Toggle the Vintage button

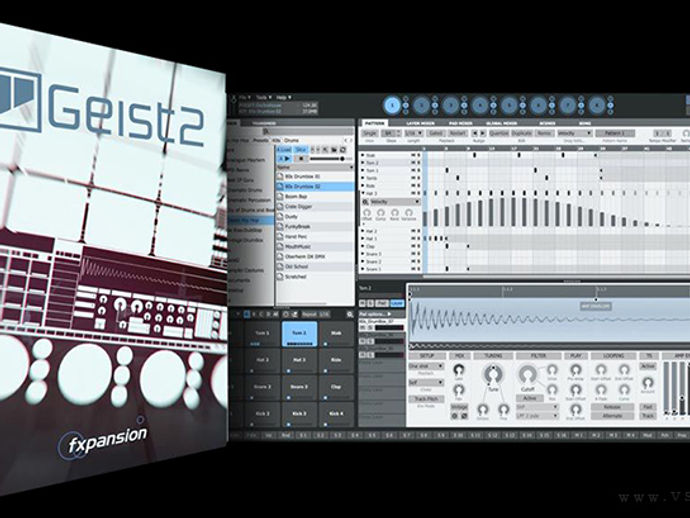[x=459, y=407]
